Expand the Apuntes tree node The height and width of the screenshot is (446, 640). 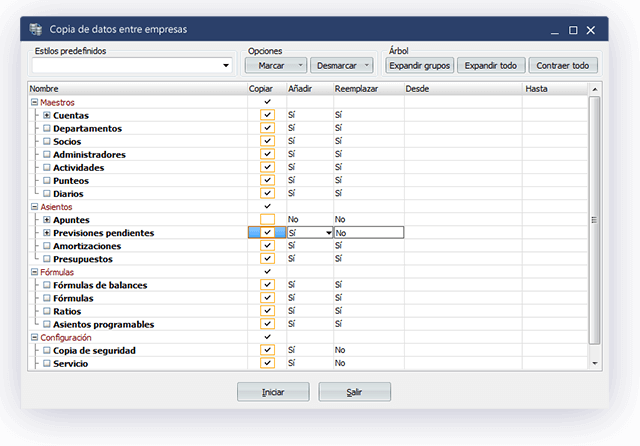(x=46, y=219)
